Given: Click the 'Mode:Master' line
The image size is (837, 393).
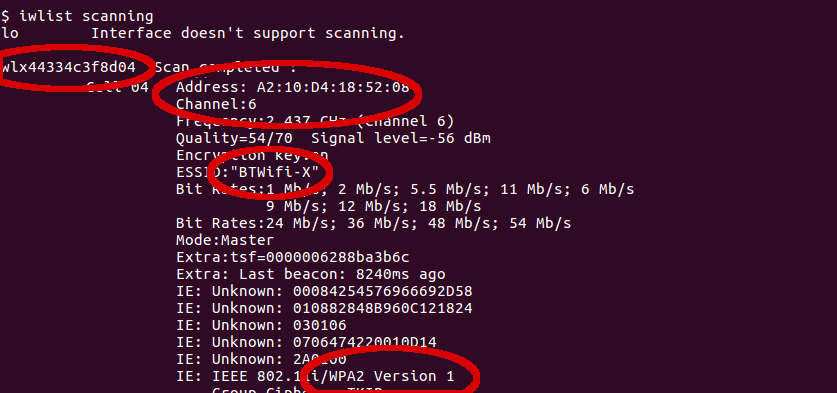Looking at the screenshot, I should coord(225,240).
